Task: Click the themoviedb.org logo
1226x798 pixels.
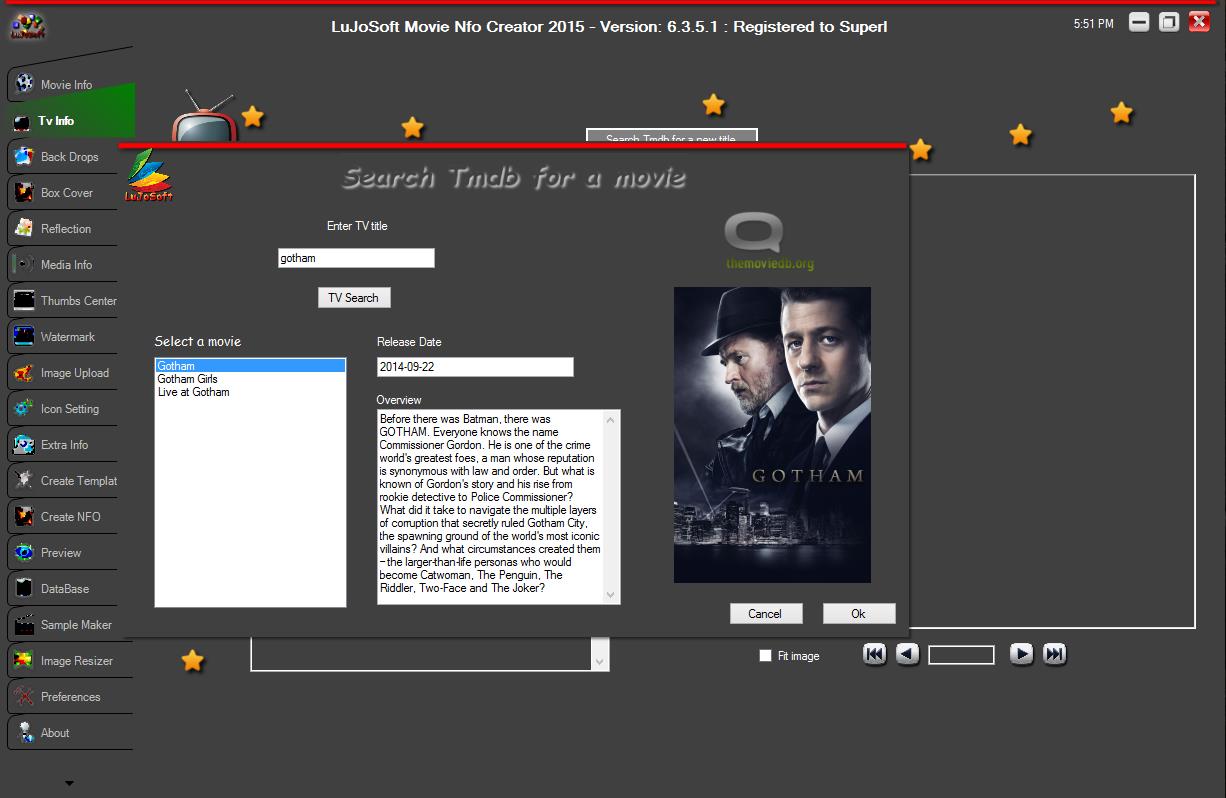Action: [x=769, y=242]
